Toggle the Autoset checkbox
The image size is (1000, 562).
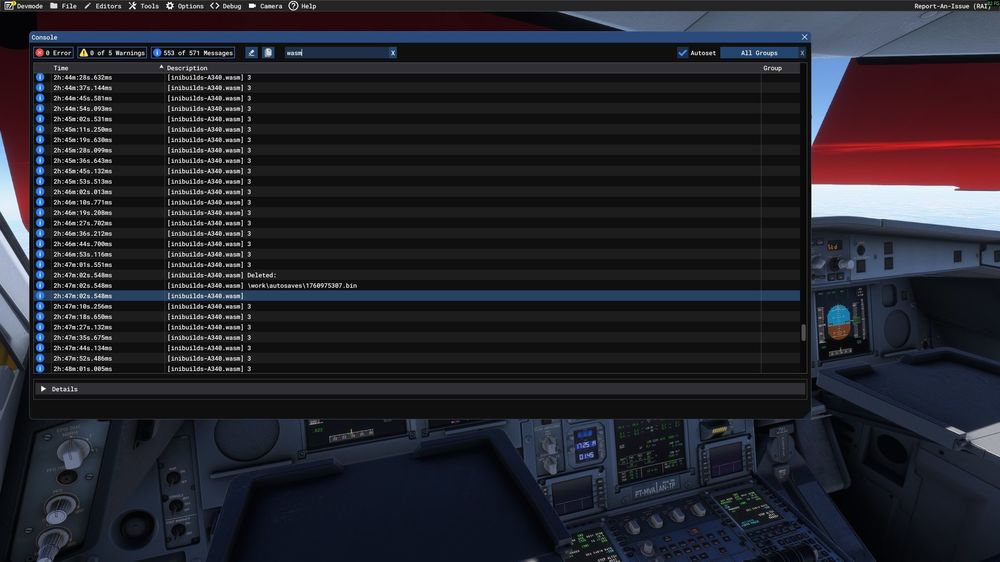(x=683, y=53)
